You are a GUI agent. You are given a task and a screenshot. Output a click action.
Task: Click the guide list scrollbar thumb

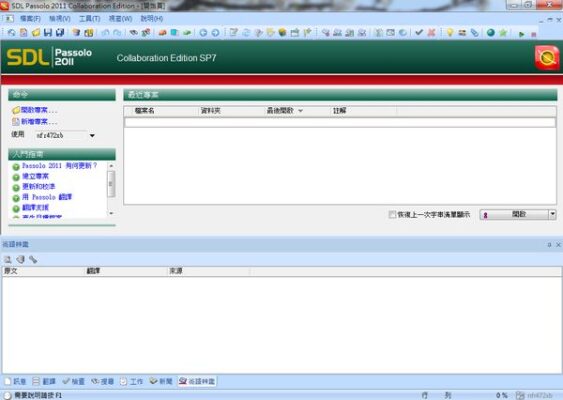pyautogui.click(x=111, y=184)
